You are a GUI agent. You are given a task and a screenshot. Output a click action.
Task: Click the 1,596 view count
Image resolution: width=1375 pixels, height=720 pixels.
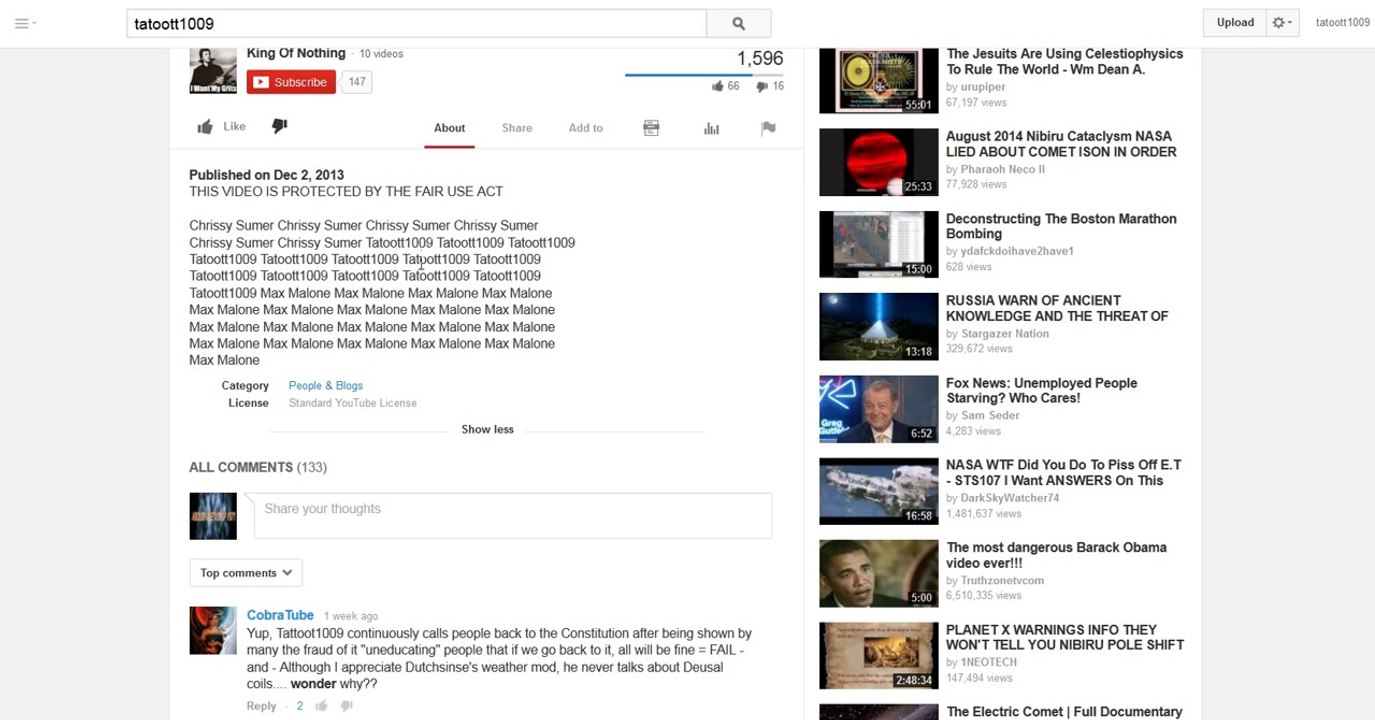[760, 59]
